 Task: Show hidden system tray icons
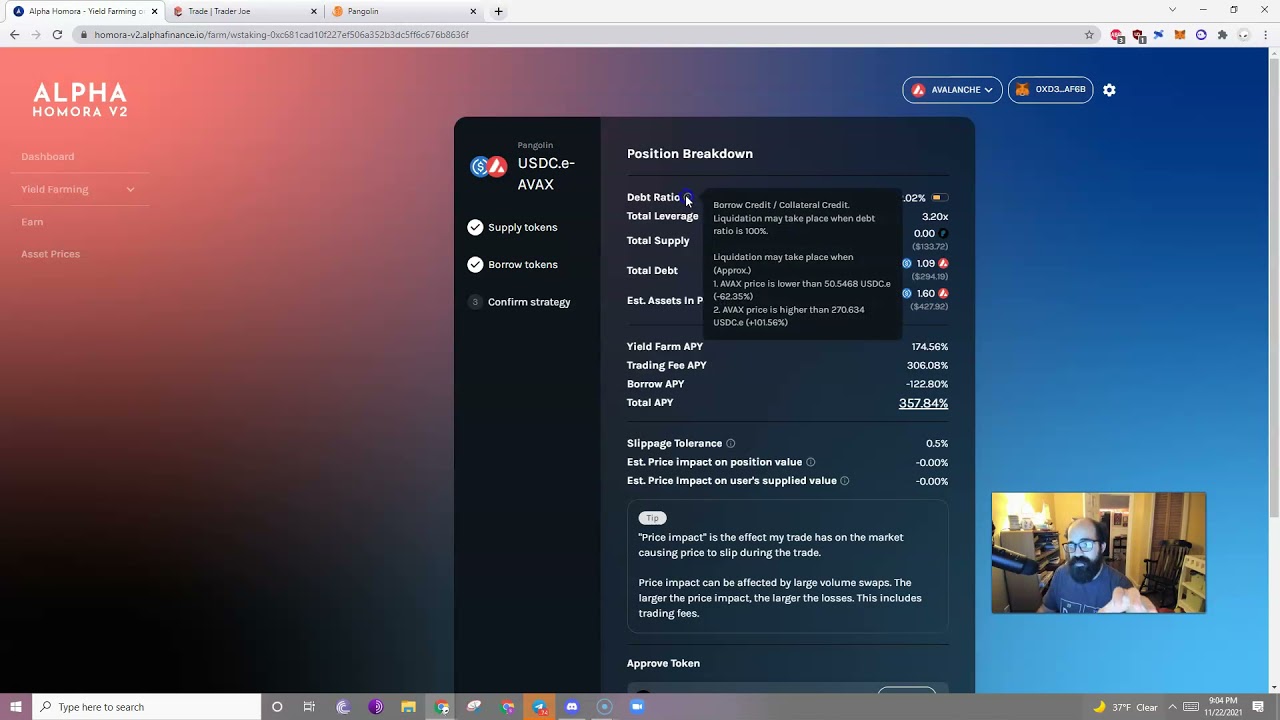coord(1173,707)
